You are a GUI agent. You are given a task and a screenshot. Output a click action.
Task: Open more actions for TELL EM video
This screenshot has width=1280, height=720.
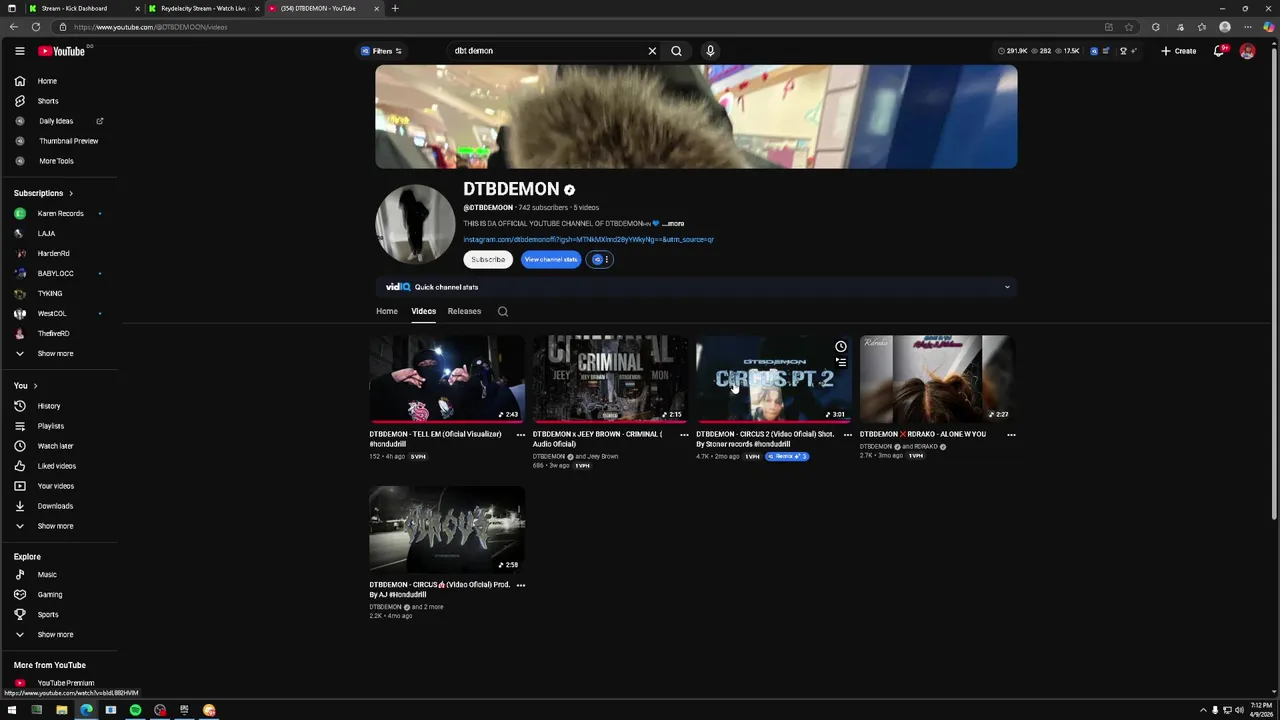[x=520, y=435]
